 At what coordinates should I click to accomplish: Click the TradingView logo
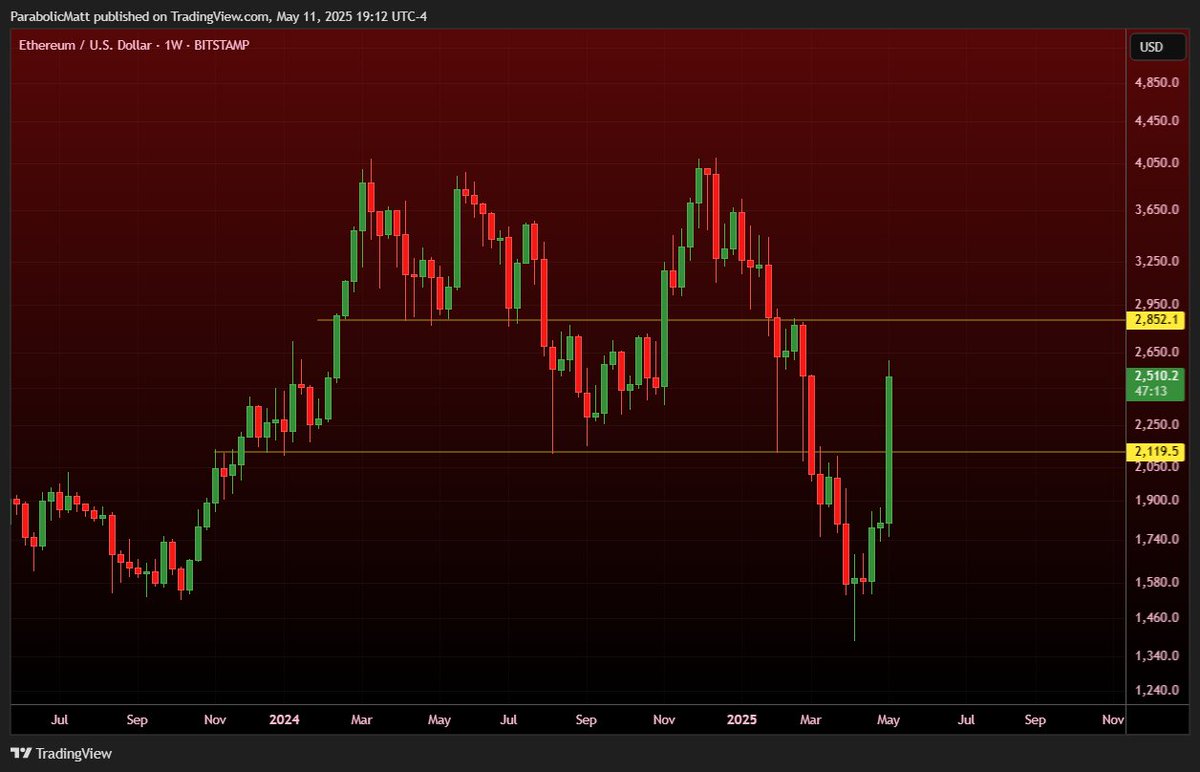61,753
